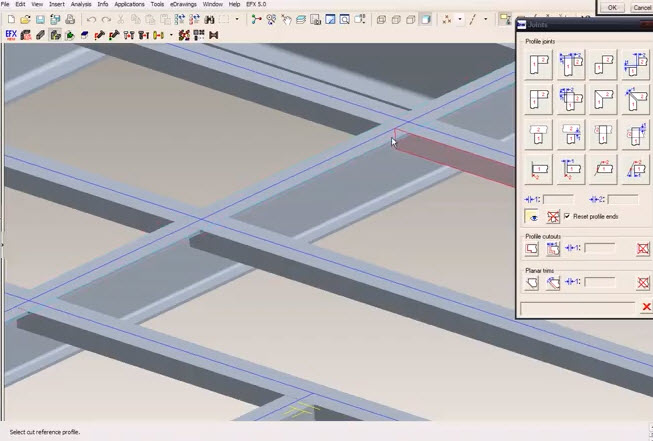653x441 pixels.
Task: Select the shaded display style cube
Action: click(426, 20)
